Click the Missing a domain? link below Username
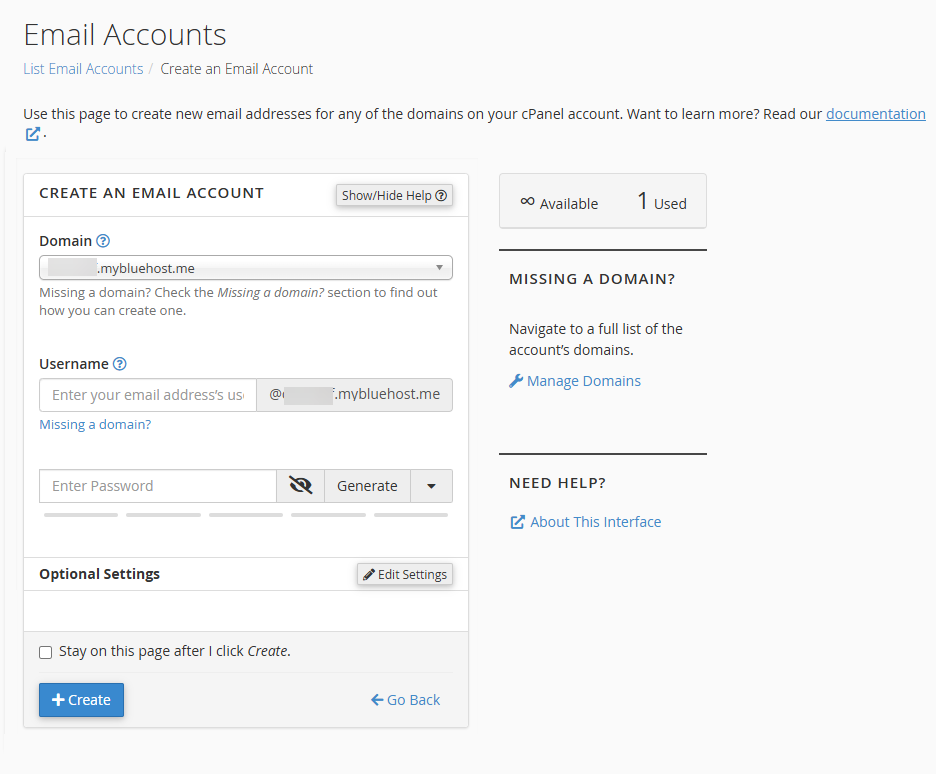The image size is (936, 774). (x=95, y=424)
